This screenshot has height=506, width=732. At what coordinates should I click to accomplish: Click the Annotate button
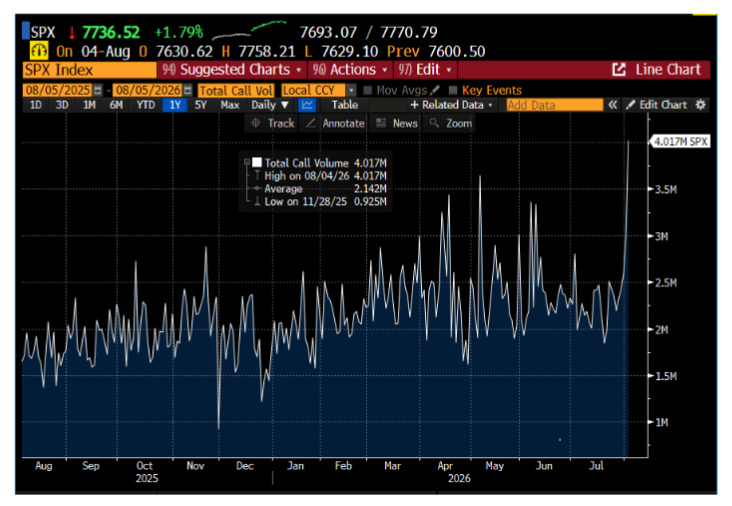(x=335, y=123)
